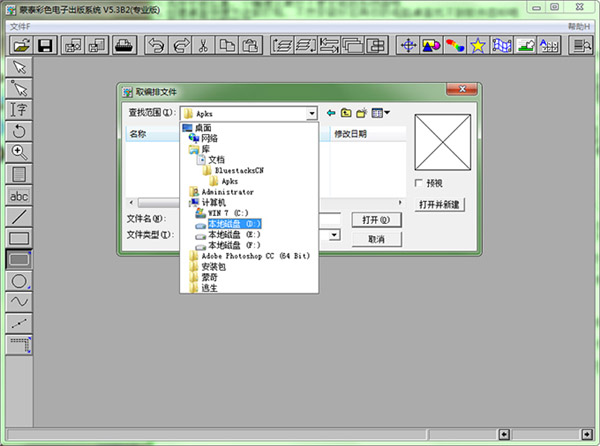Click the 取消 cancel button
Screen dimensions: 600x446
(376, 239)
